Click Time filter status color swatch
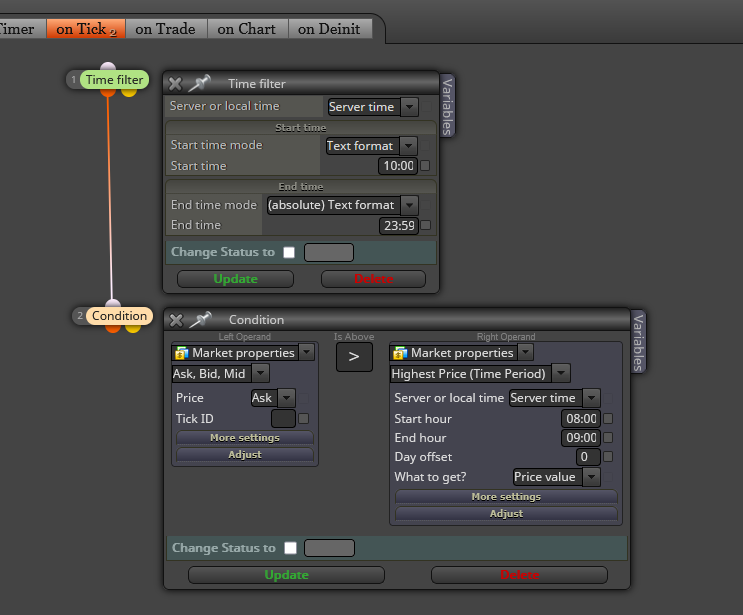Image resolution: width=743 pixels, height=615 pixels. tap(329, 253)
